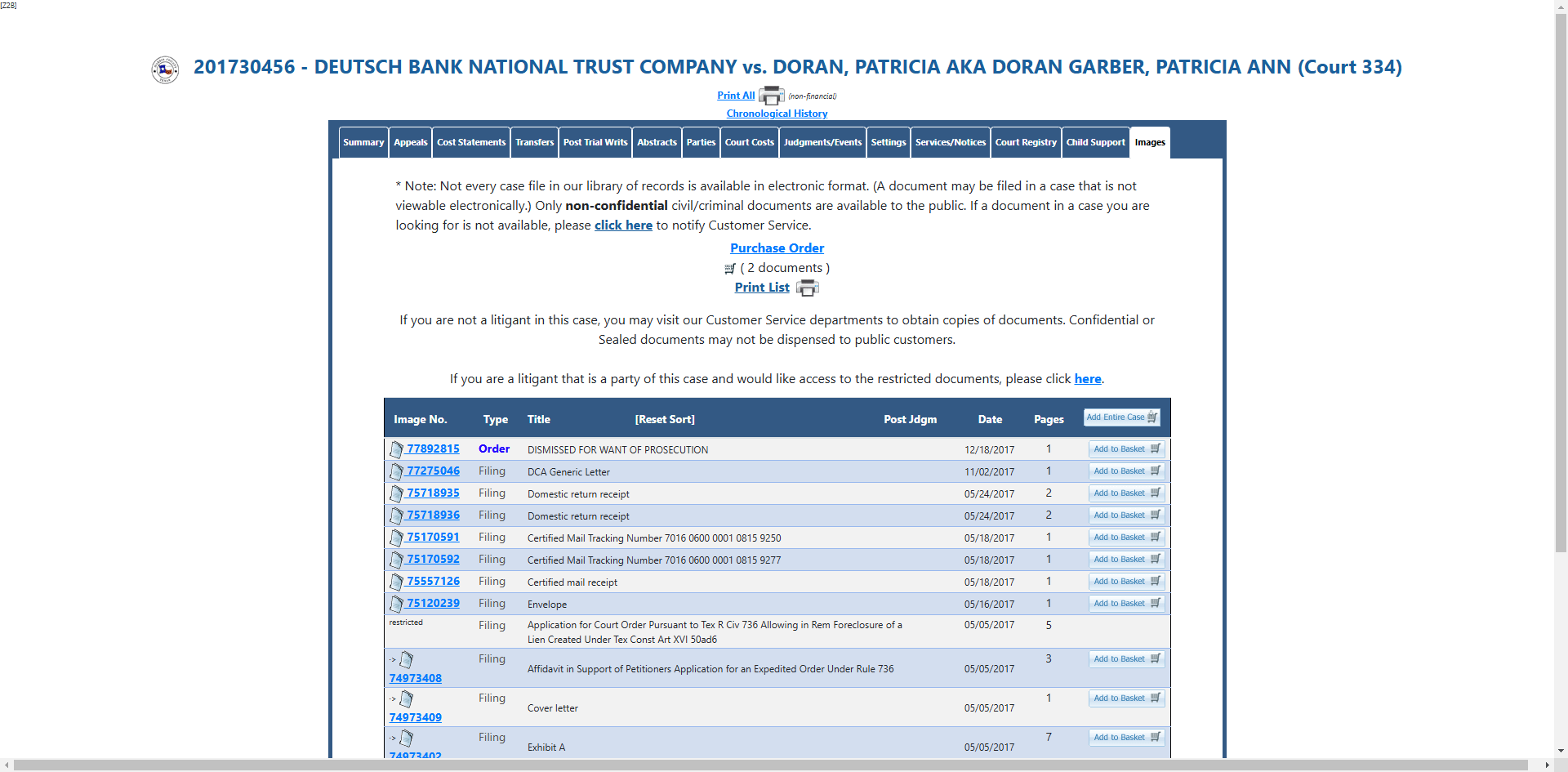Image resolution: width=1568 pixels, height=772 pixels.
Task: Click the Print All link
Action: coord(736,96)
